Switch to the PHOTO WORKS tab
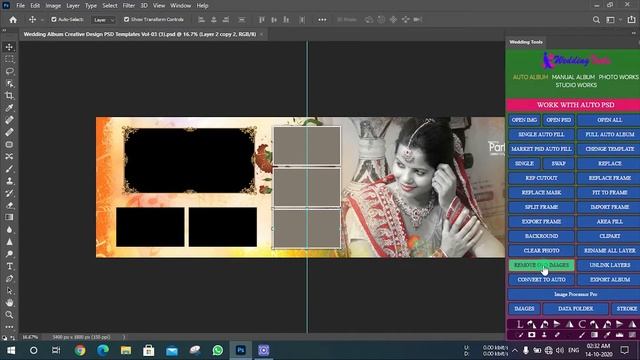 pyautogui.click(x=618, y=77)
